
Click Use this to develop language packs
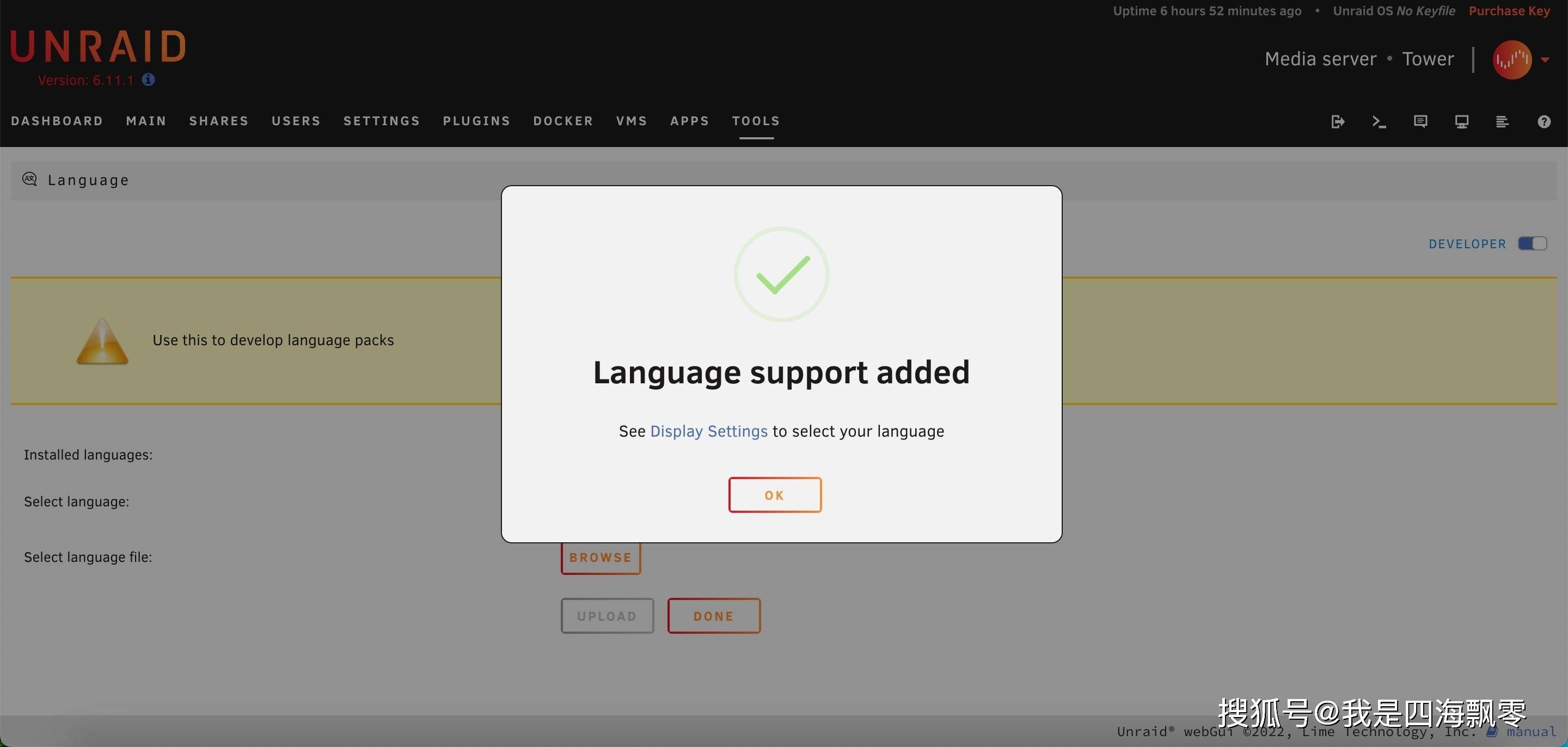(273, 340)
